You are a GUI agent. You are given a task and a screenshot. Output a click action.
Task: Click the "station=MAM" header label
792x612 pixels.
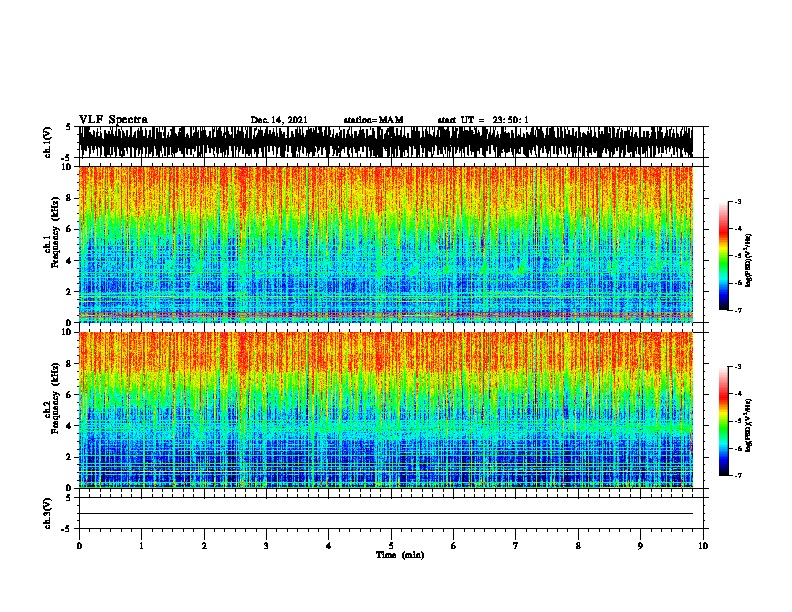click(x=373, y=120)
